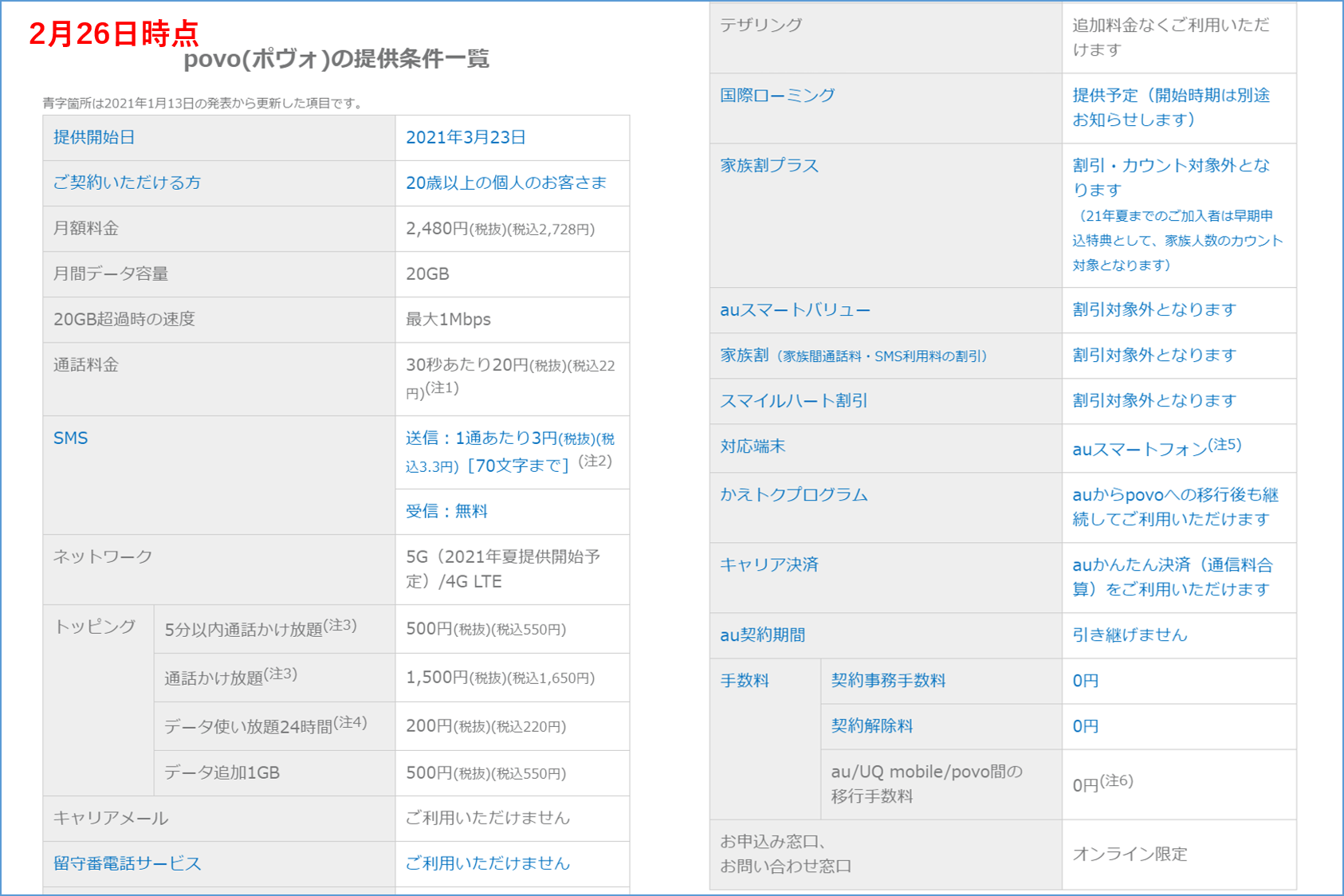The height and width of the screenshot is (896, 1344).
Task: Click the '対応端末' row label
Action: pyautogui.click(x=753, y=446)
